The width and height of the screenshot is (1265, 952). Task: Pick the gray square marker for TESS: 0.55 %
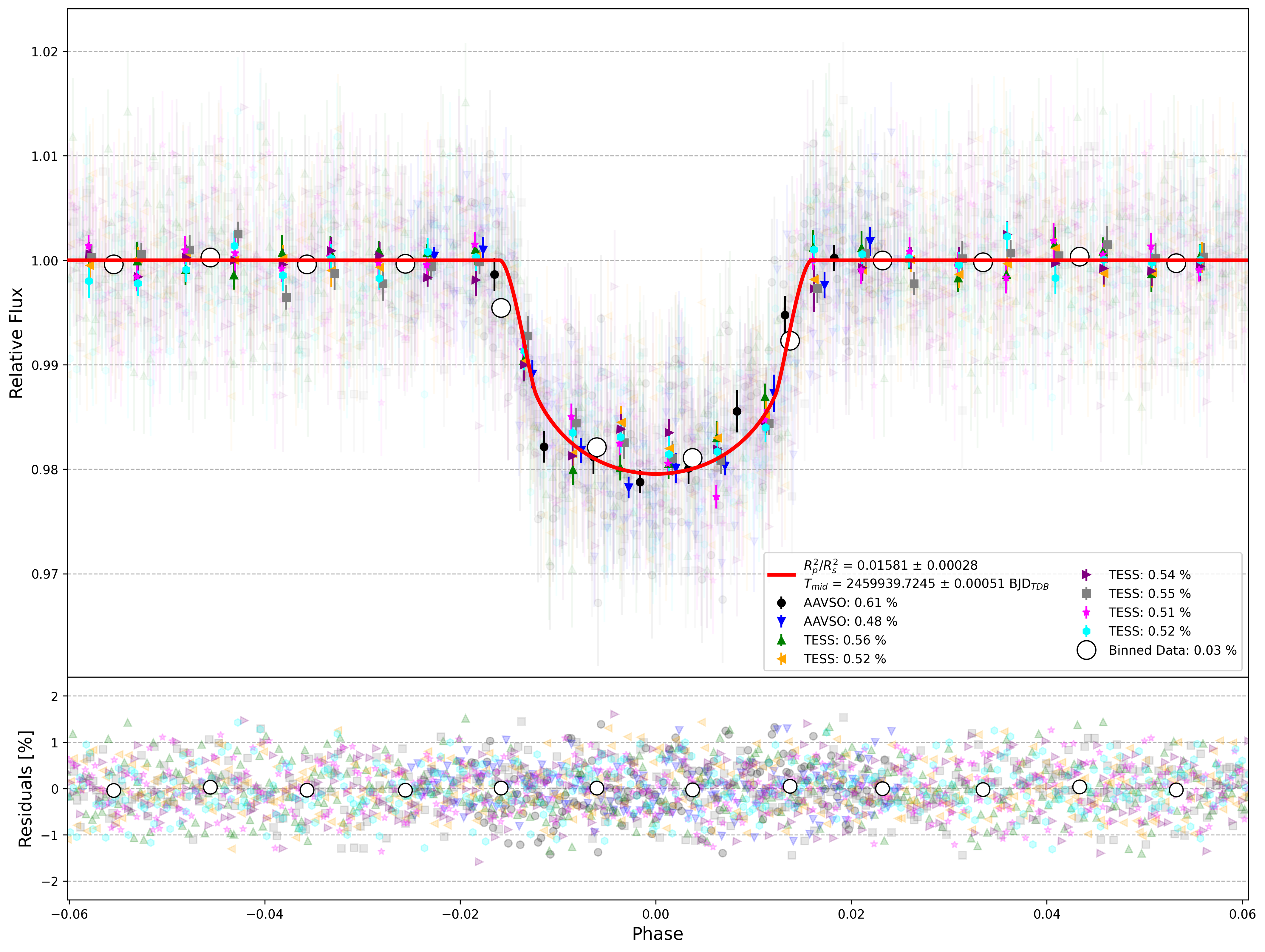click(1086, 594)
